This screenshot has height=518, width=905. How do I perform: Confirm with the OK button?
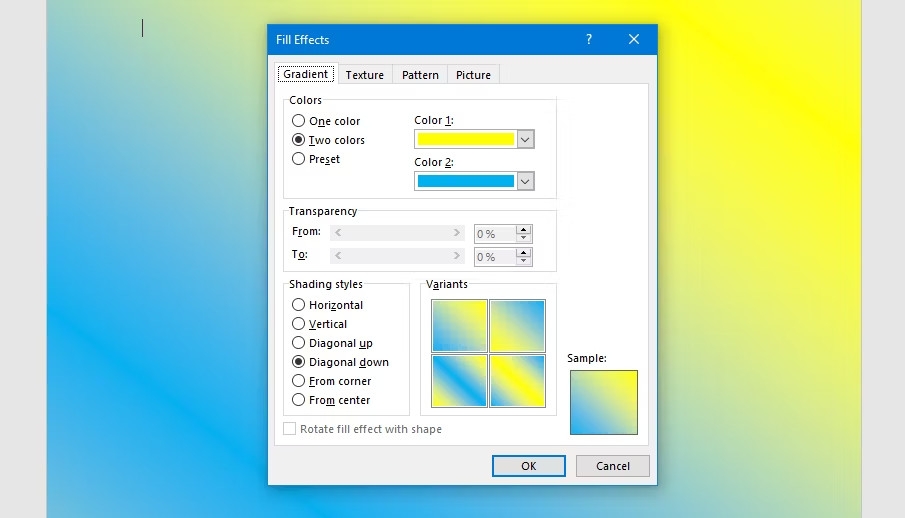(529, 466)
